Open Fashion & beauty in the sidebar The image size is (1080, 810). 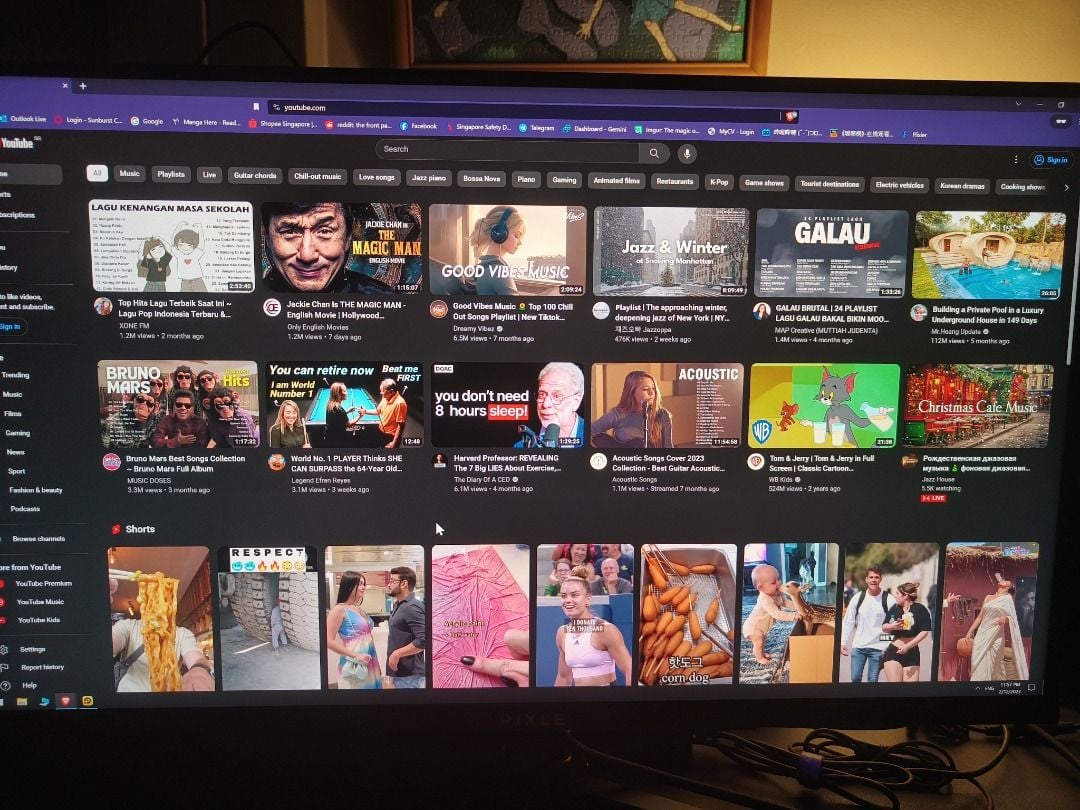point(35,490)
